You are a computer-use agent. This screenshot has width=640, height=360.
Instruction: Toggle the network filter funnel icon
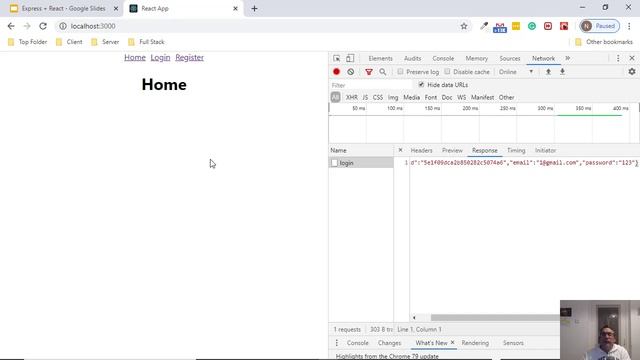pyautogui.click(x=369, y=72)
